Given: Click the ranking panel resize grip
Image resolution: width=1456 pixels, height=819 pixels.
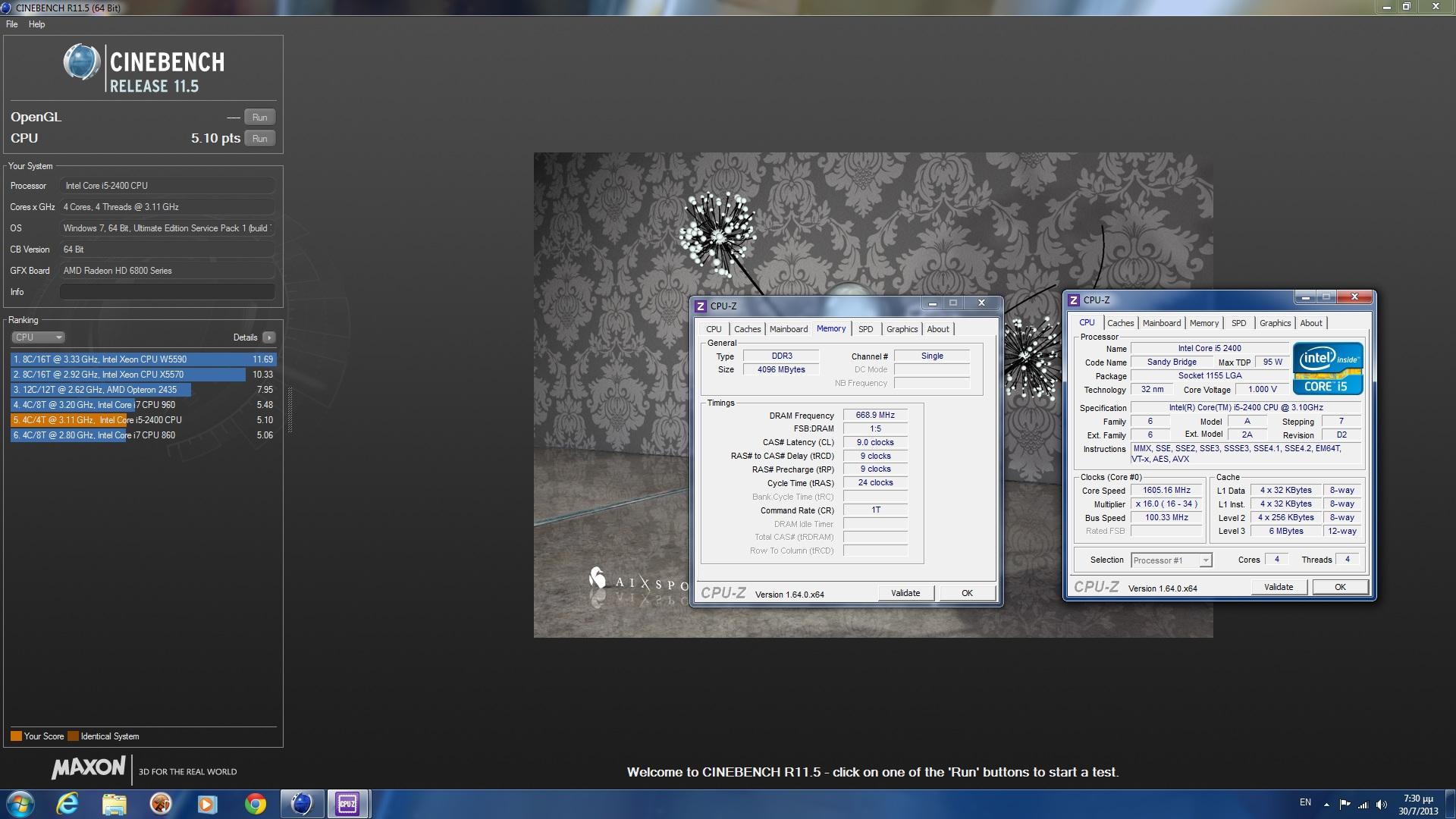Looking at the screenshot, I should point(290,409).
